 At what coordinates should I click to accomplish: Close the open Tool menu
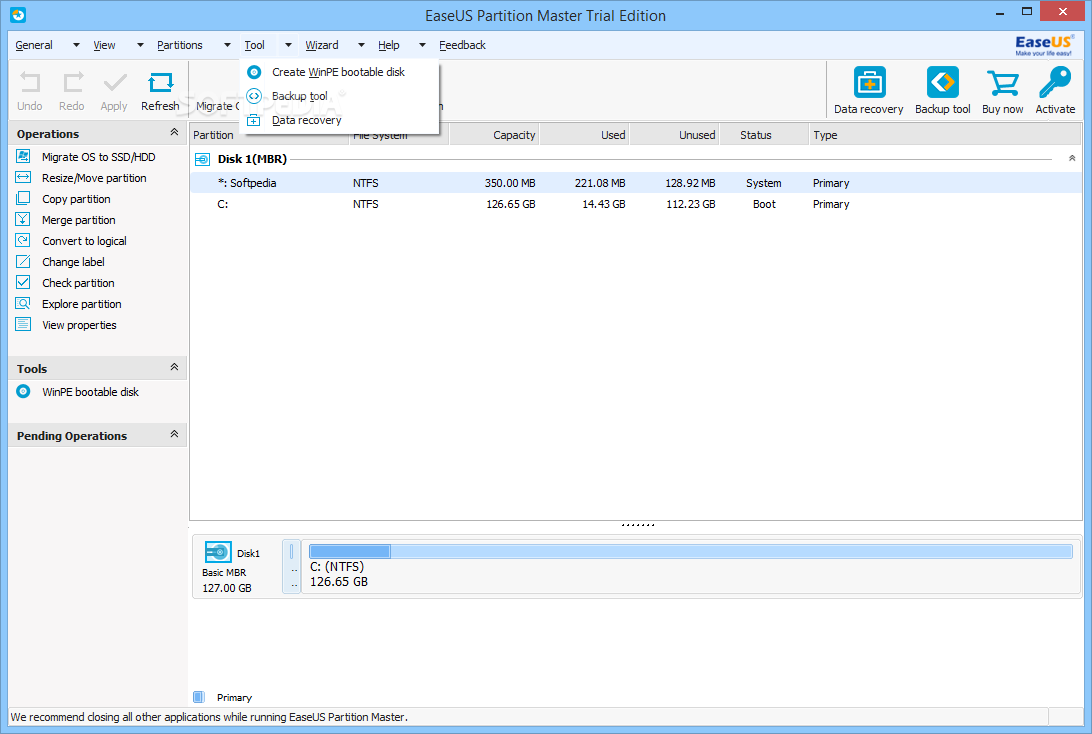coord(254,45)
